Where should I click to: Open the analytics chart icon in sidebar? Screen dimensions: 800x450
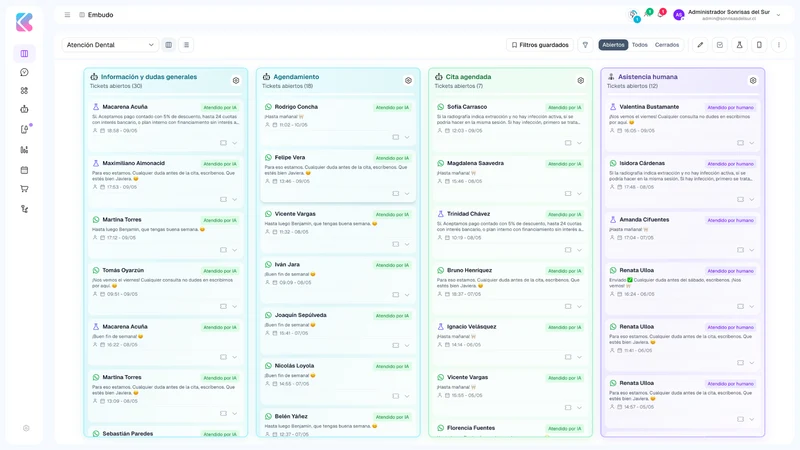(x=24, y=150)
